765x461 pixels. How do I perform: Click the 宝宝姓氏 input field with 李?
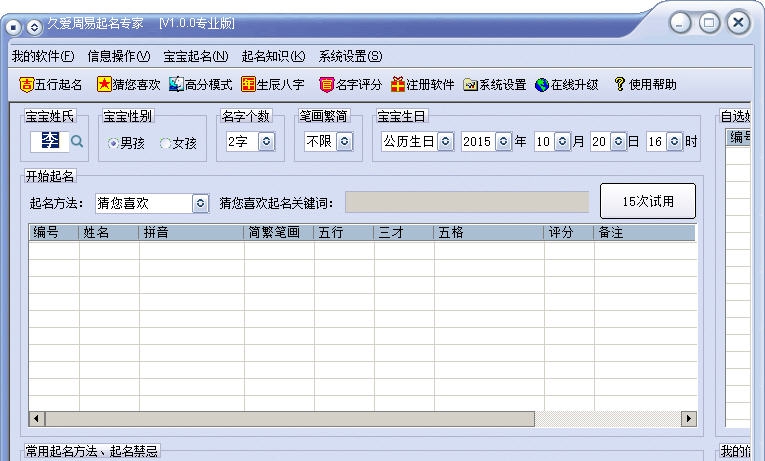pyautogui.click(x=50, y=141)
